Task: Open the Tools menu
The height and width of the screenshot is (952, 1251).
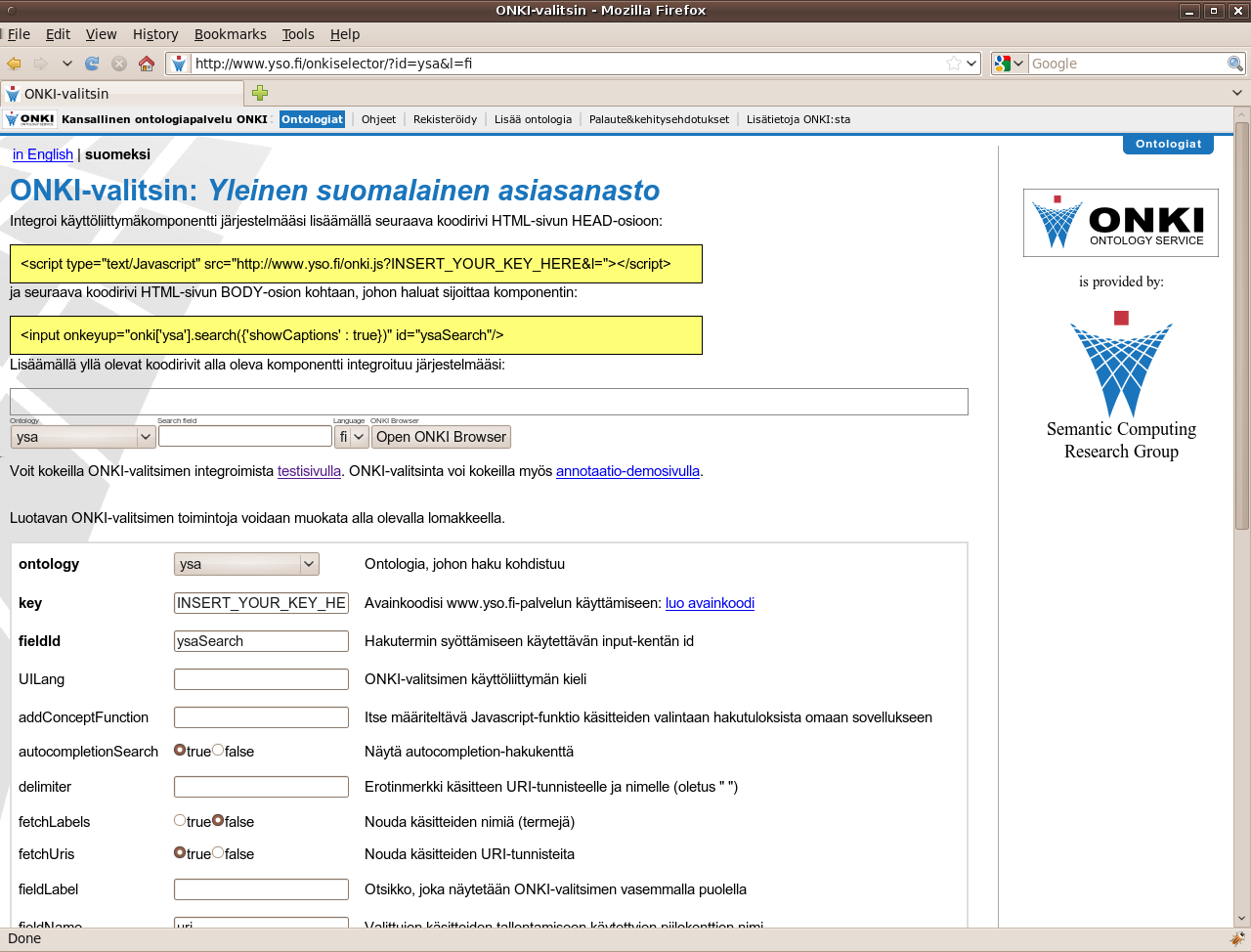Action: (298, 34)
